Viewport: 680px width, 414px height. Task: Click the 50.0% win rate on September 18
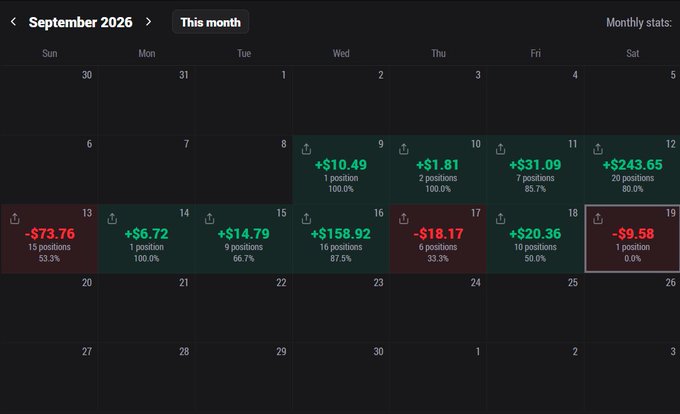coord(535,258)
